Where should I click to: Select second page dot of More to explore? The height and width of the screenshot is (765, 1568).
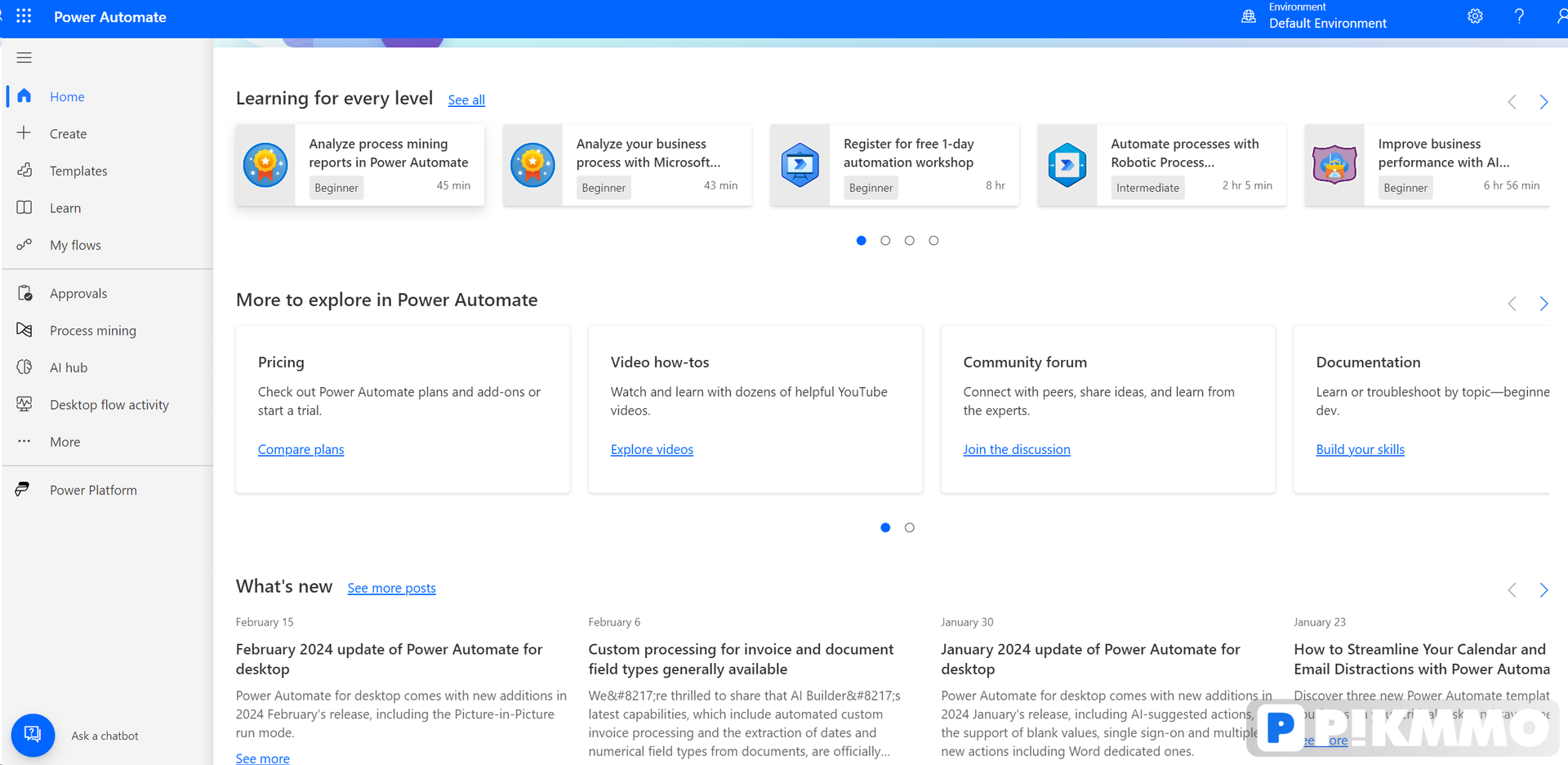tap(909, 527)
